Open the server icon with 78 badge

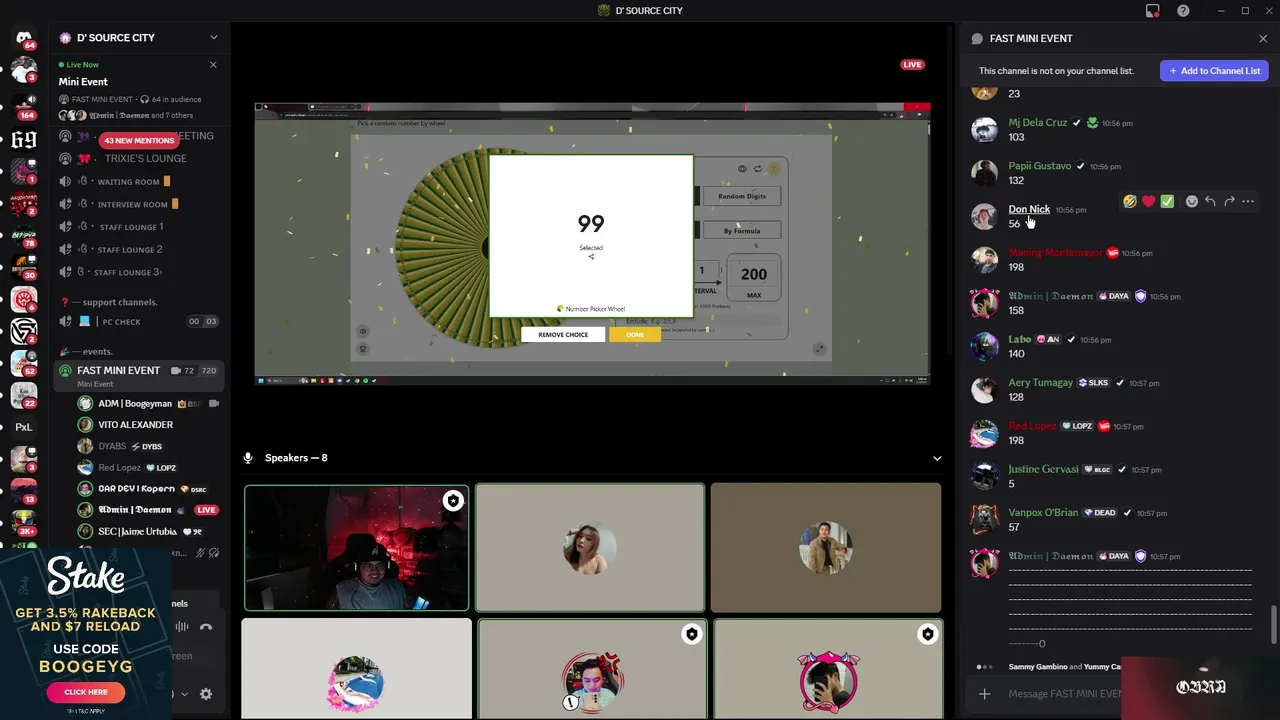(x=24, y=235)
